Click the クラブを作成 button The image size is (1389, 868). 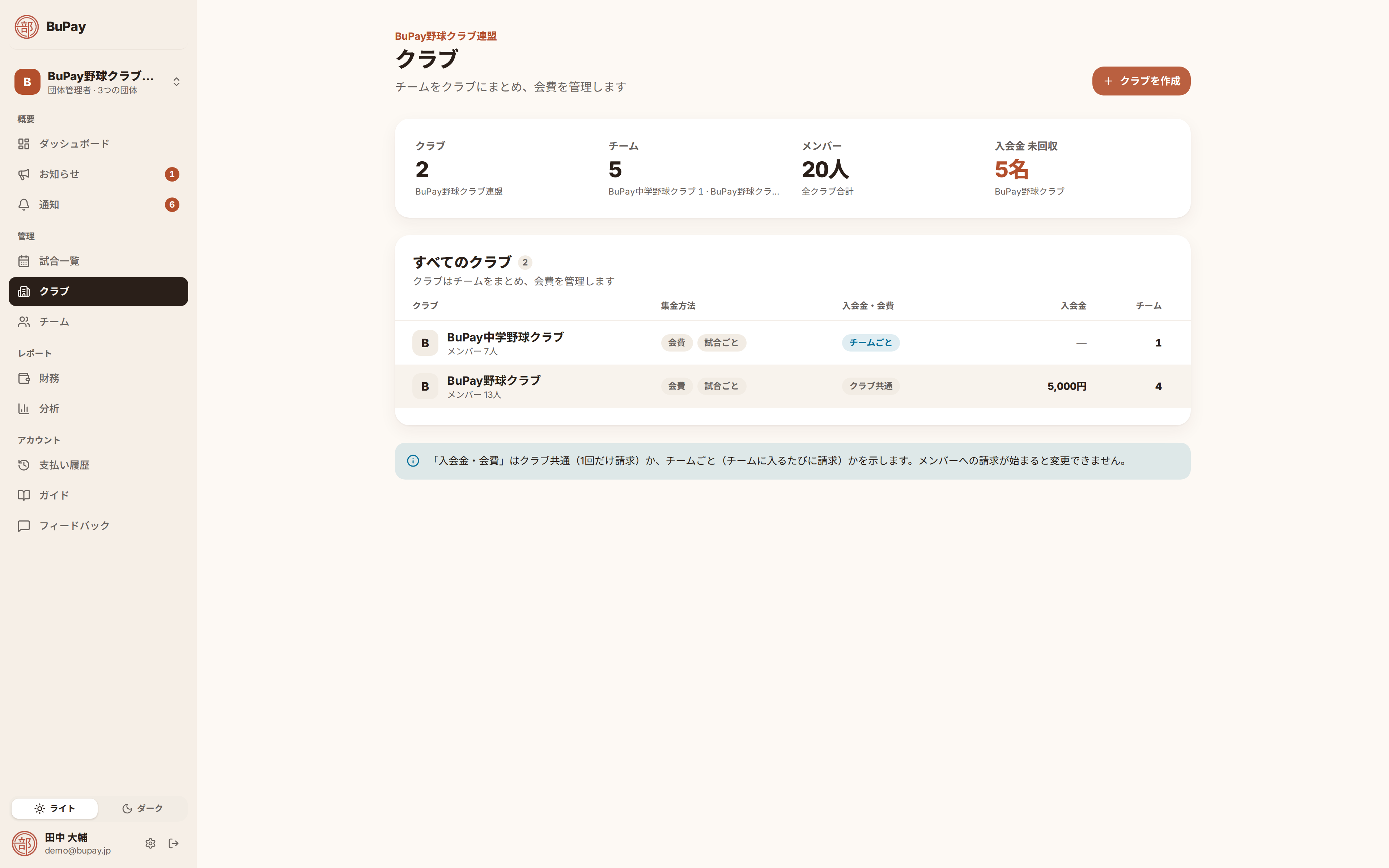point(1141,81)
